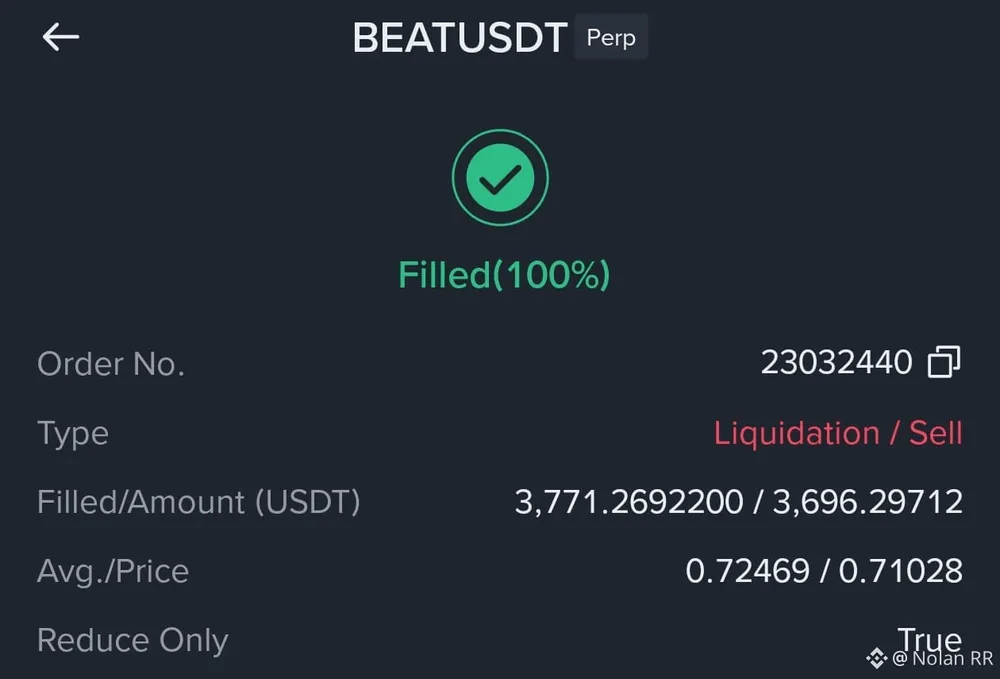Tap the back arrow icon
1000x679 pixels.
click(x=60, y=38)
